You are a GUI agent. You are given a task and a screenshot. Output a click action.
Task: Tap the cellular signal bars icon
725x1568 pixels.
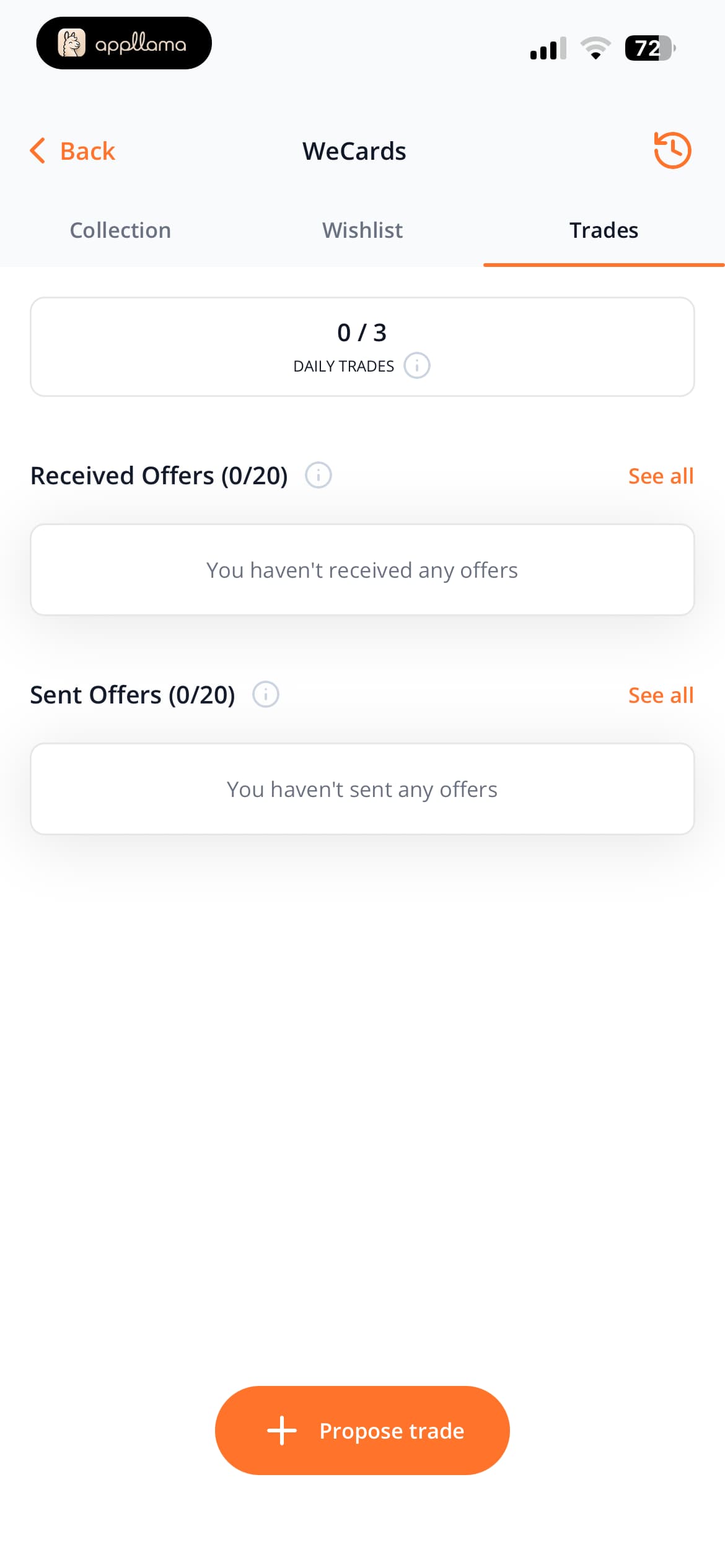click(548, 48)
